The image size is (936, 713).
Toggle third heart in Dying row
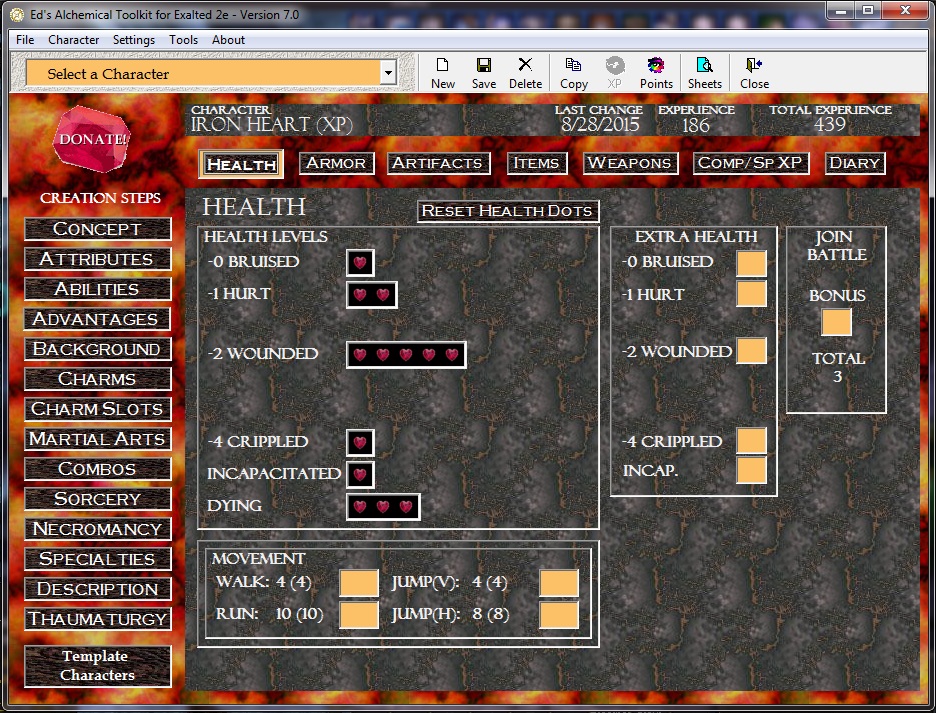406,507
